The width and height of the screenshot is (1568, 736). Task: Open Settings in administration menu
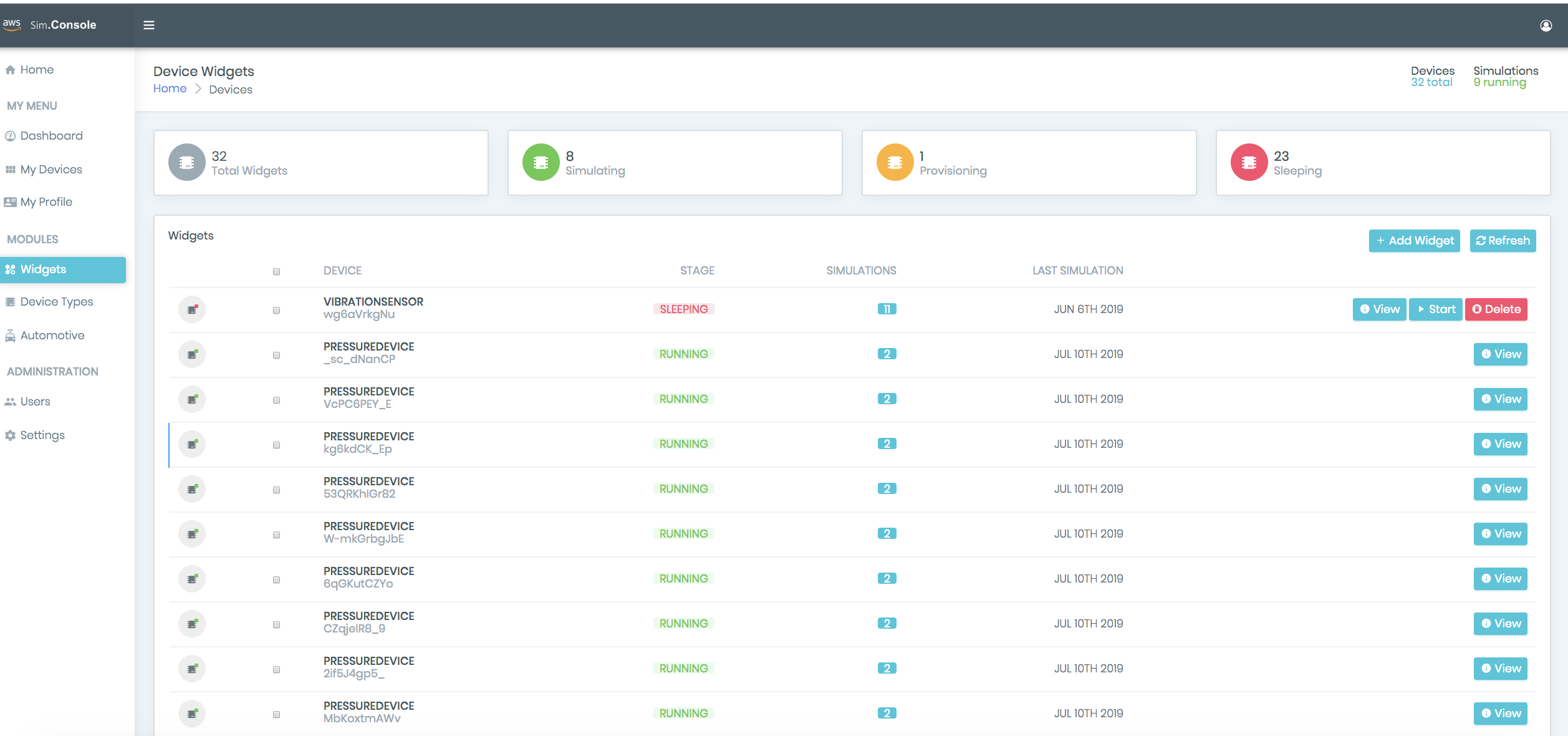[x=42, y=435]
